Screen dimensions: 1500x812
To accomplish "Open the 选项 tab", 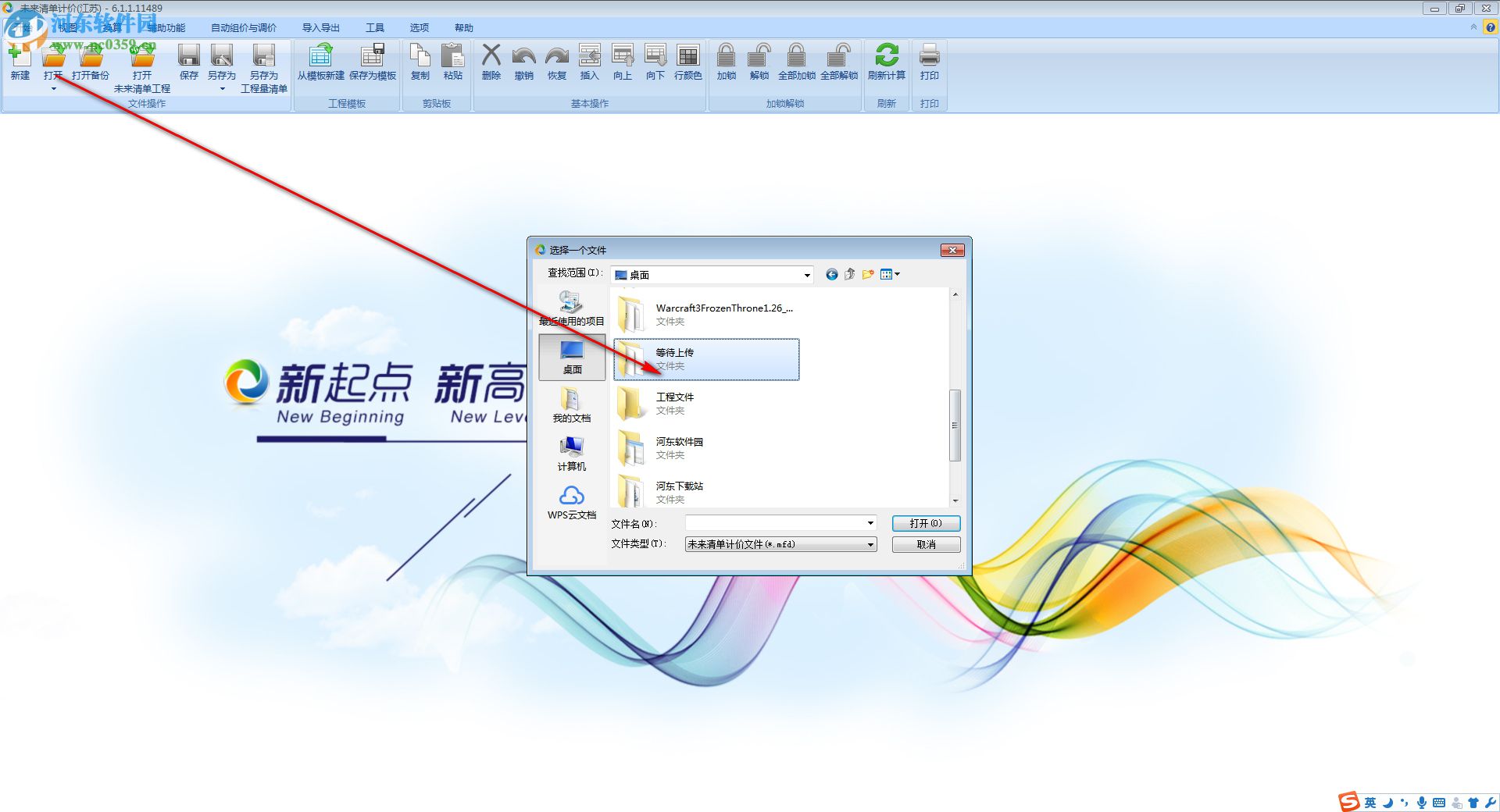I will (420, 27).
